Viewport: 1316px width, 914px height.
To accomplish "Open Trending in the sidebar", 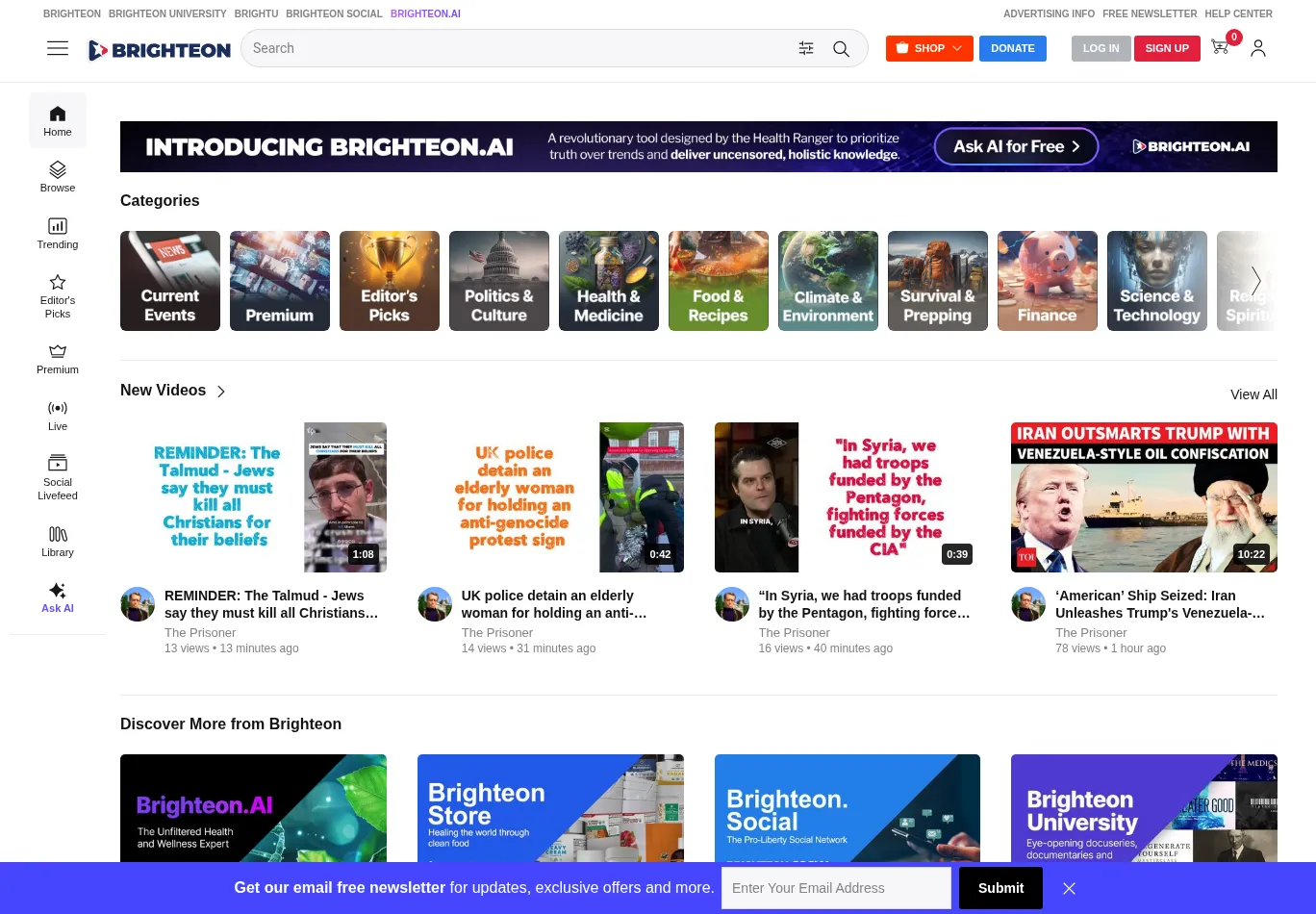I will [58, 234].
